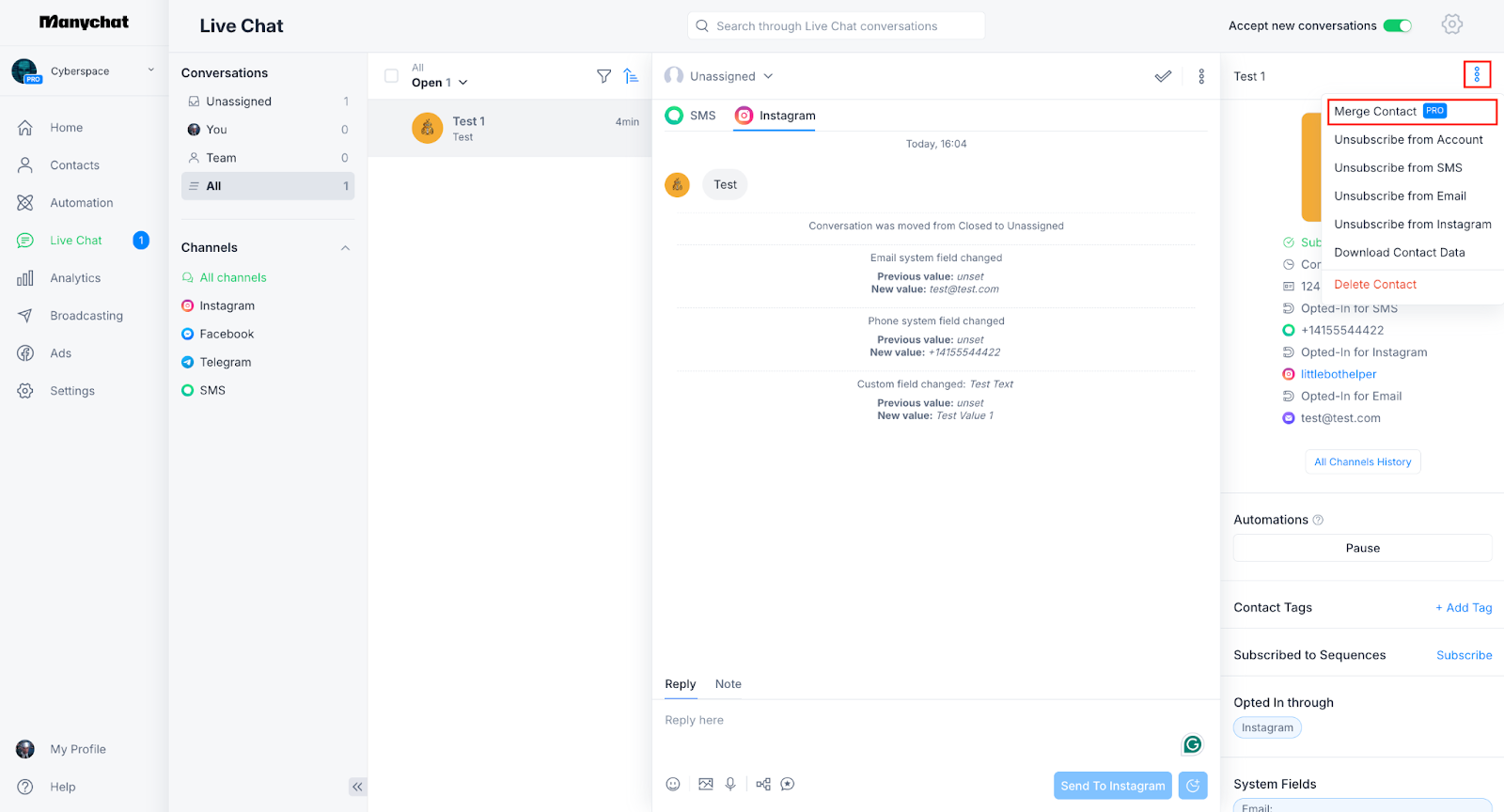Click the search Live Chat conversations field

[x=836, y=26]
